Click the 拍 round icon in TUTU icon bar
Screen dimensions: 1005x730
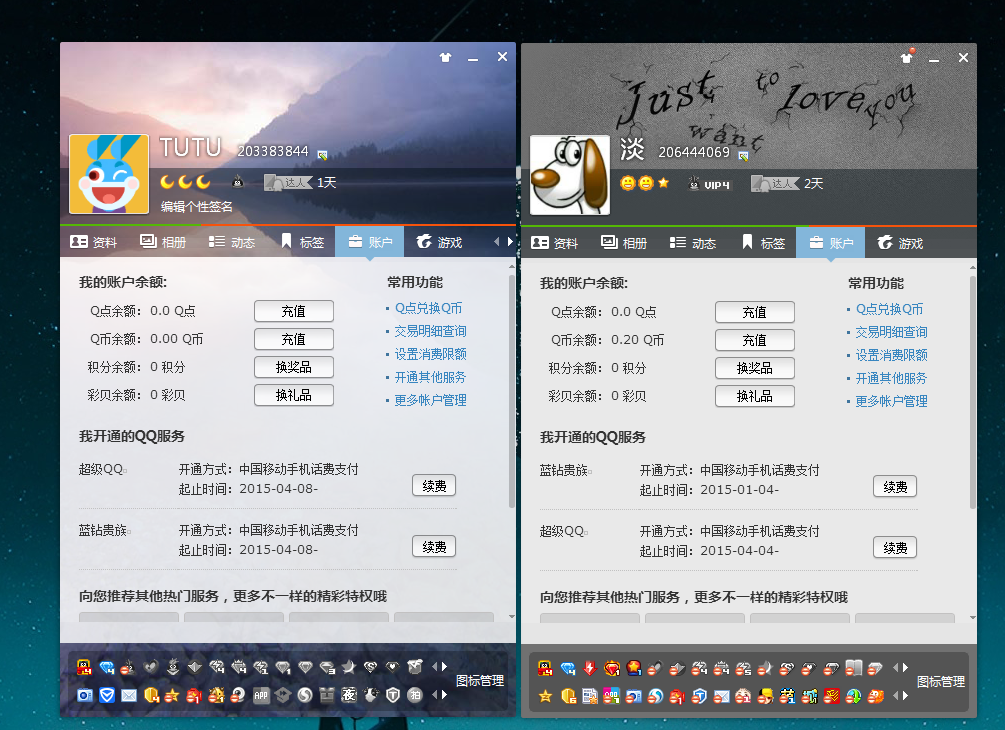(415, 695)
